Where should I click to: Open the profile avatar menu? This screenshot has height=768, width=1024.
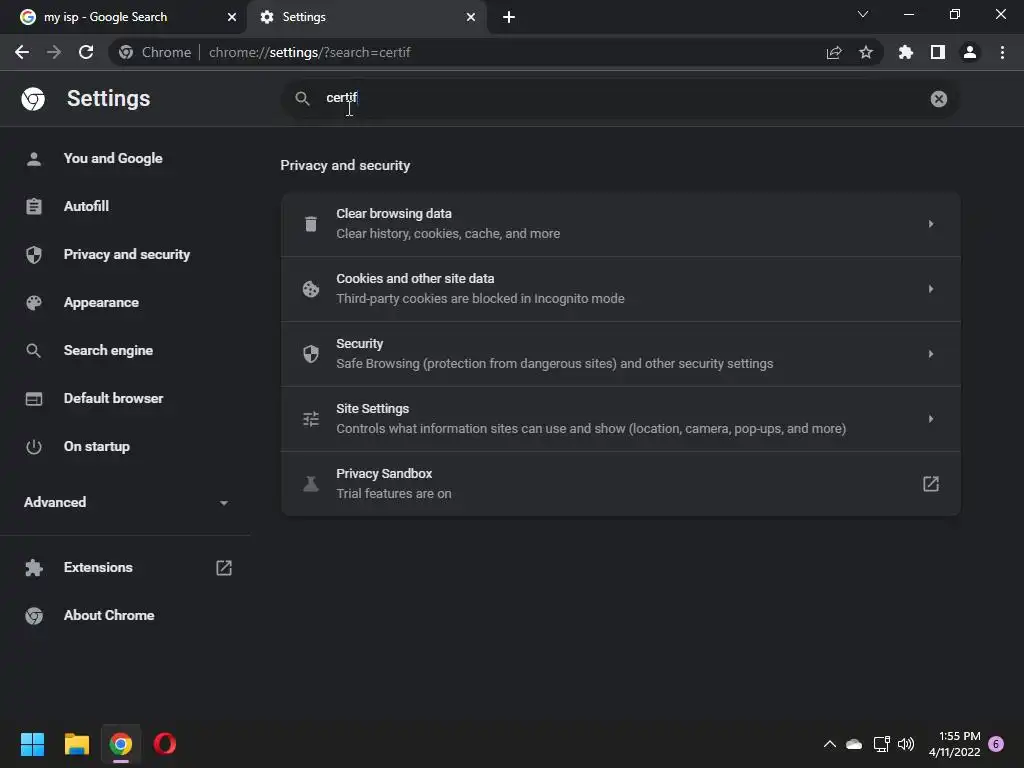pyautogui.click(x=970, y=52)
